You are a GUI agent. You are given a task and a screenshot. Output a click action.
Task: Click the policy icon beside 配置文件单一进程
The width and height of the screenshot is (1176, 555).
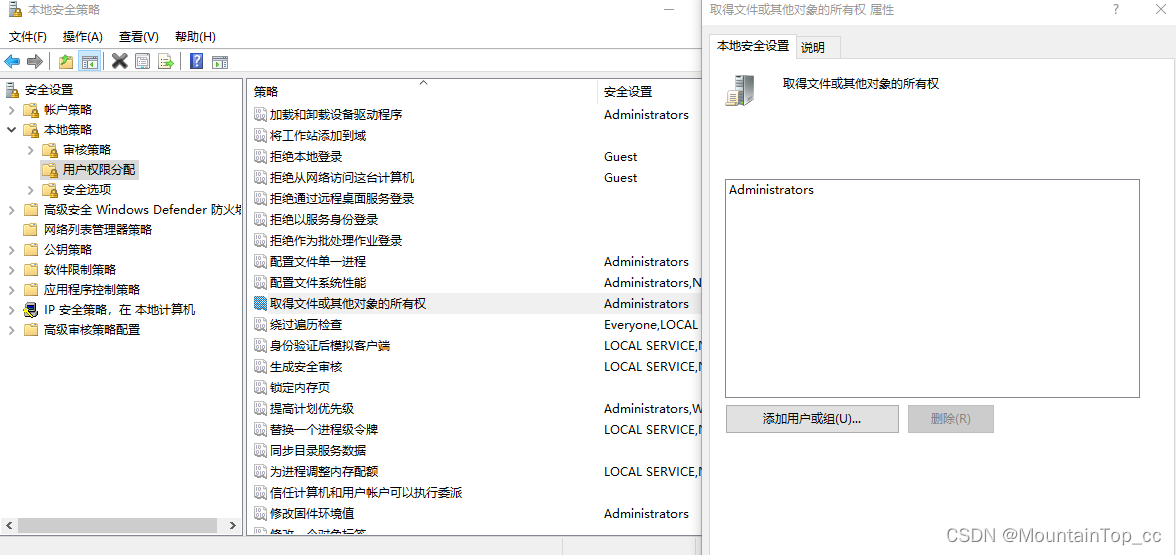click(260, 262)
